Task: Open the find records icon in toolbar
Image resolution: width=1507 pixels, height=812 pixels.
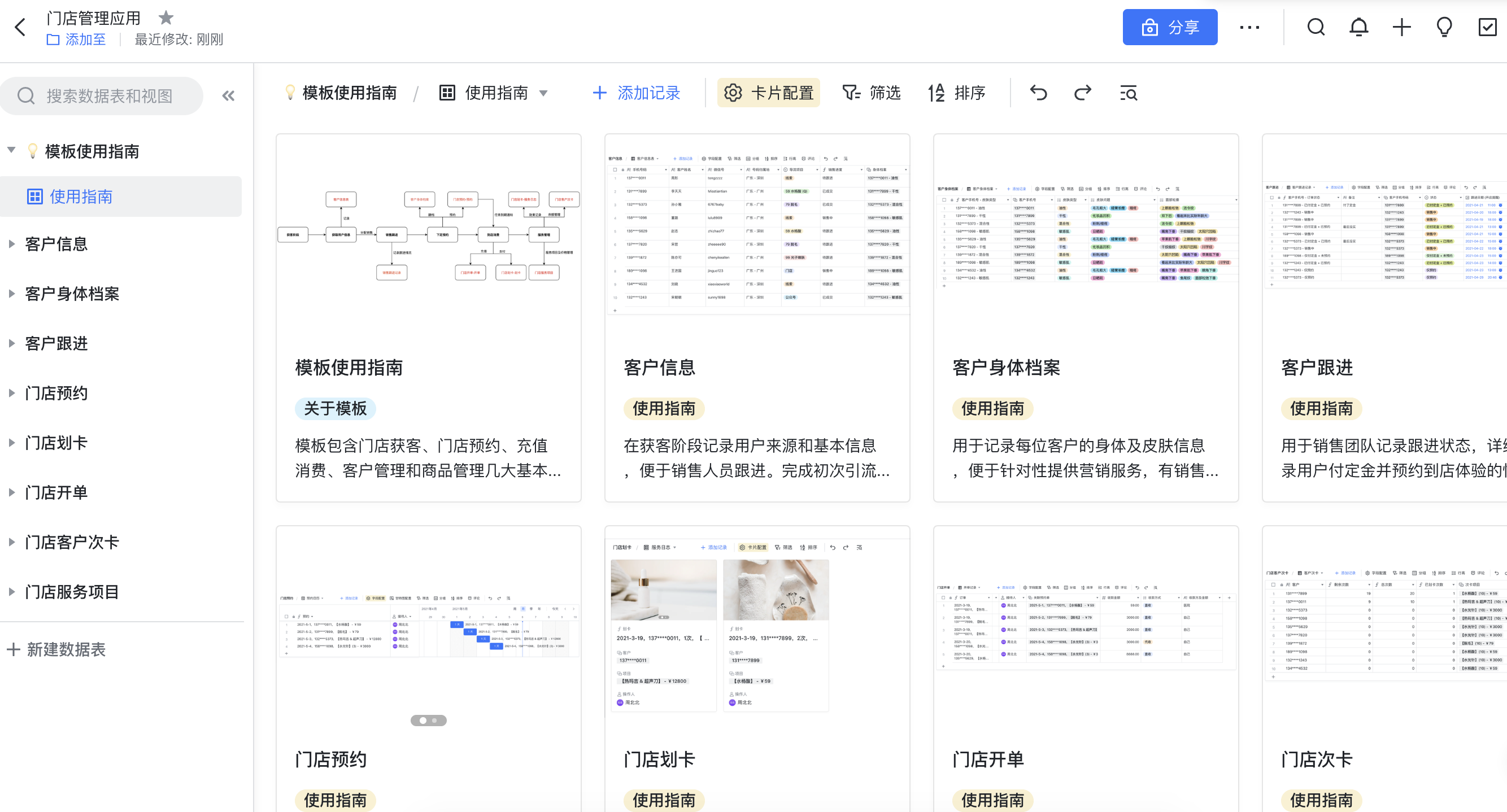Action: [1128, 93]
